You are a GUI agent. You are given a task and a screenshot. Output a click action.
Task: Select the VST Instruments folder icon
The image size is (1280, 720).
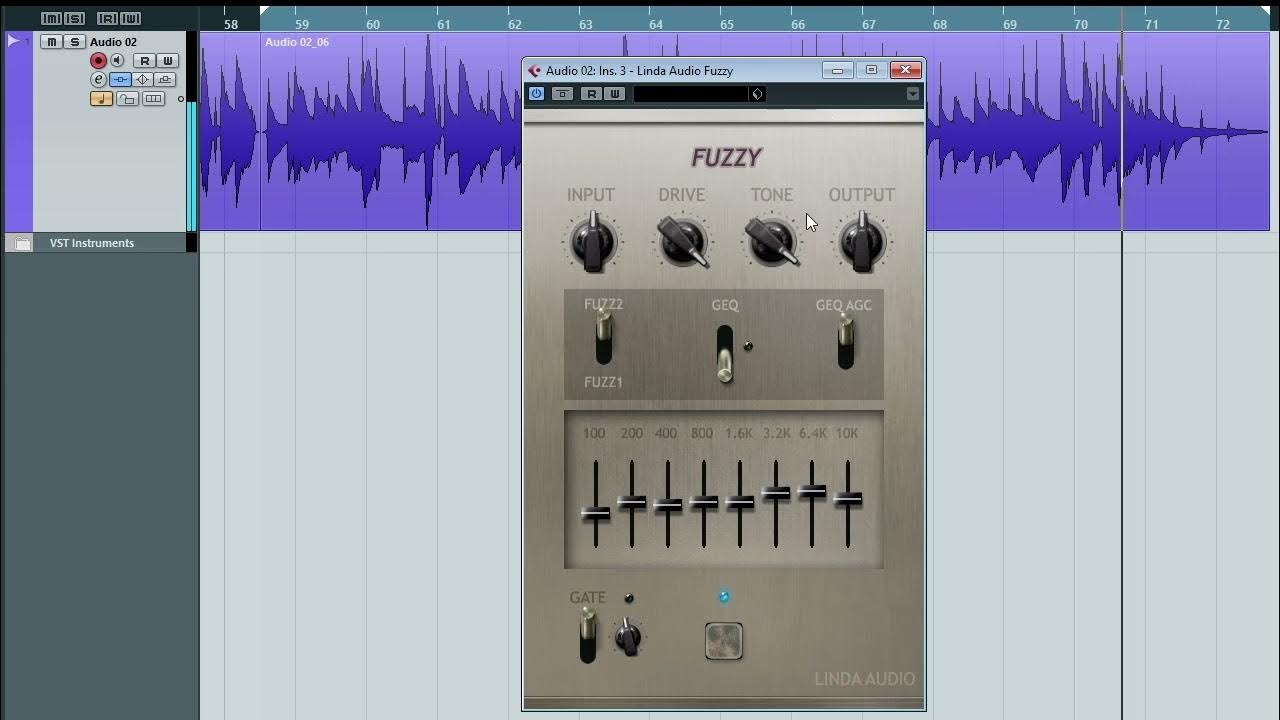pyautogui.click(x=22, y=243)
